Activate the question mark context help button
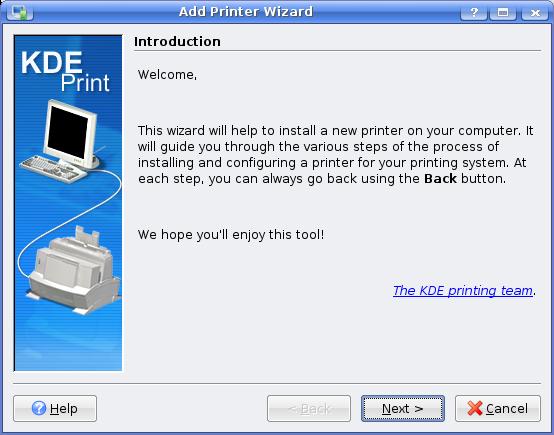554x435 pixels. point(474,13)
